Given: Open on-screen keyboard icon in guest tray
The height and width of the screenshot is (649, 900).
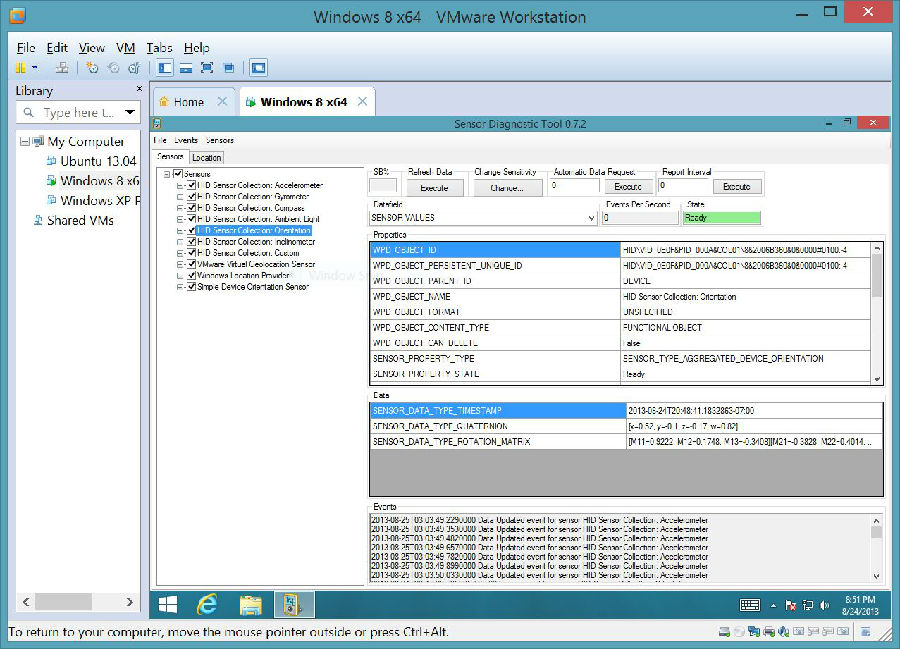Looking at the screenshot, I should coord(749,605).
